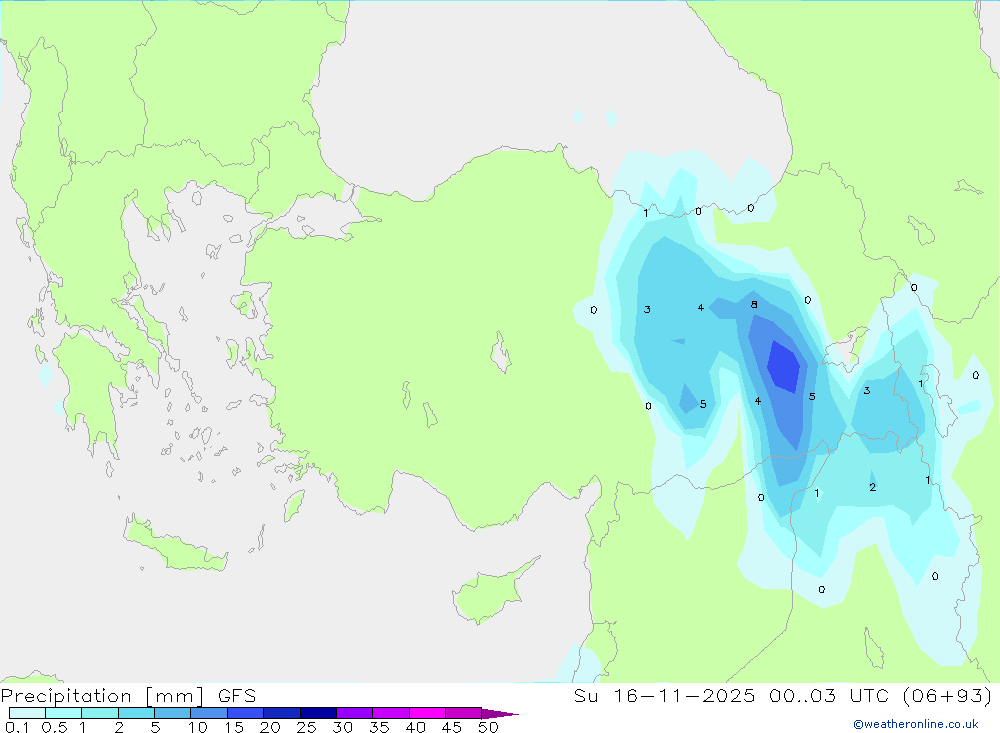Click the 'Precipitation [mm] GFS' title text

click(x=128, y=695)
